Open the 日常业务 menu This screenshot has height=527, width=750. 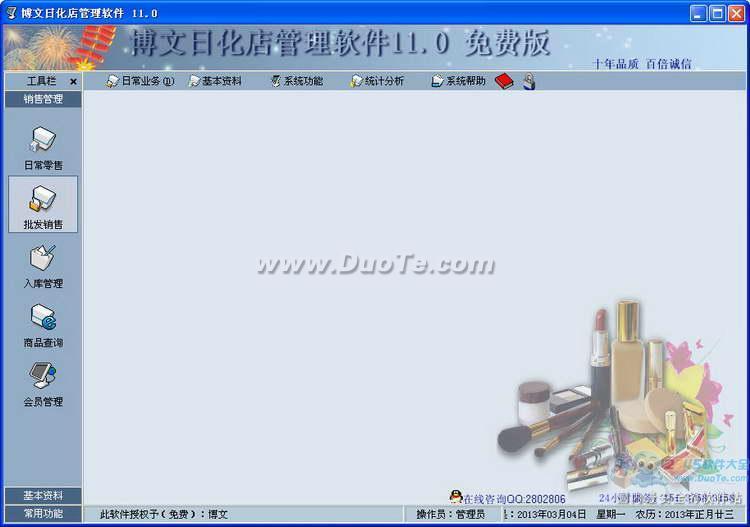(x=140, y=81)
